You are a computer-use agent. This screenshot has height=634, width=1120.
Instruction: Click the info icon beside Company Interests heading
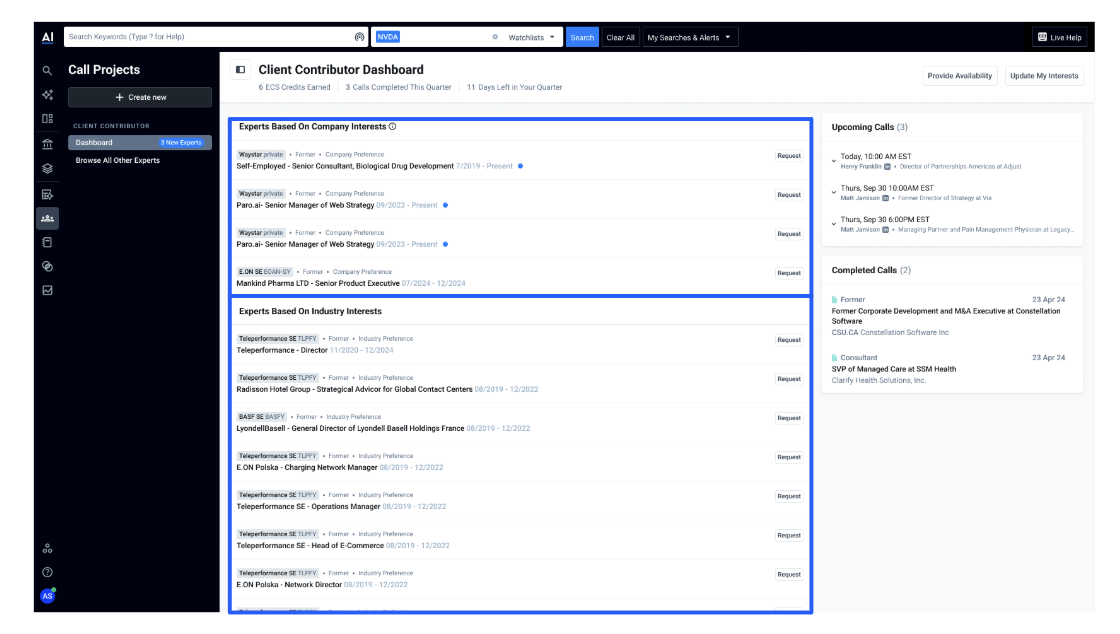coord(392,127)
